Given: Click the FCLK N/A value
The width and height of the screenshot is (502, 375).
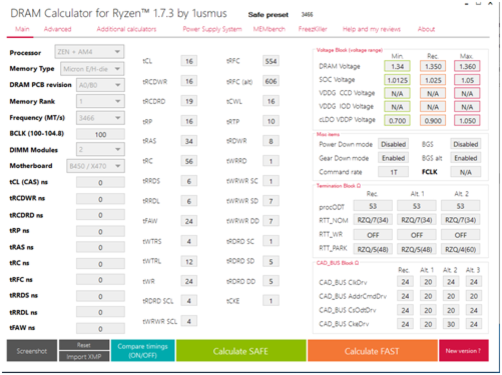Looking at the screenshot, I should (x=466, y=172).
